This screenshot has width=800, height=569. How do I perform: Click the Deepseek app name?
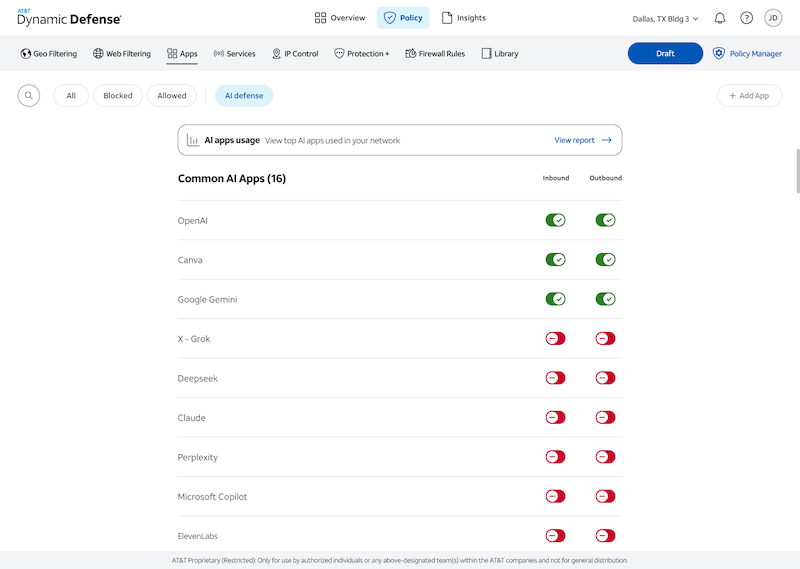point(197,379)
